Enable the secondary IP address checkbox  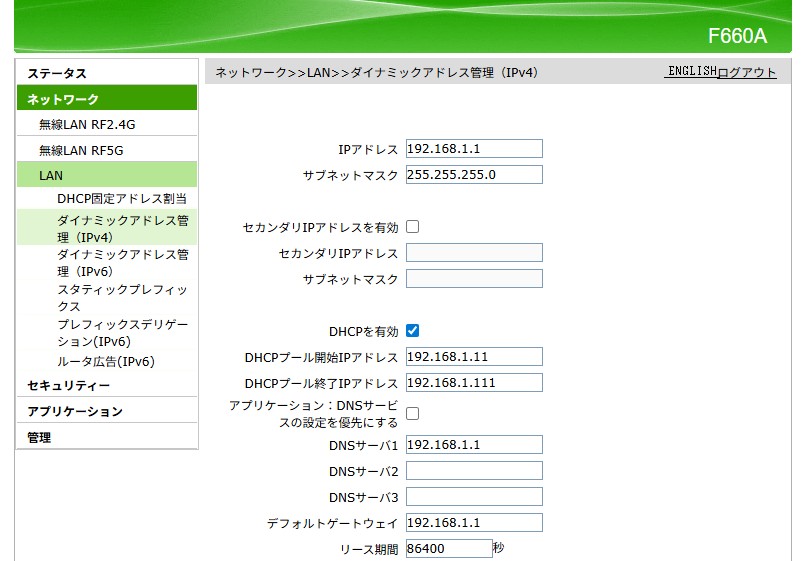[412, 227]
